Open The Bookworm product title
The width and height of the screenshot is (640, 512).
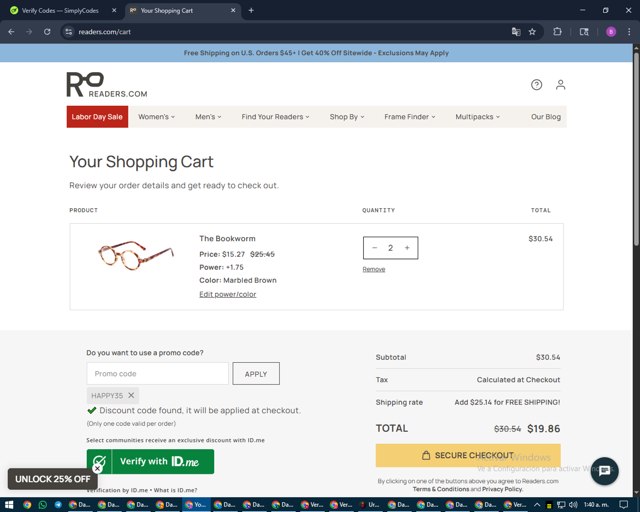pos(227,238)
